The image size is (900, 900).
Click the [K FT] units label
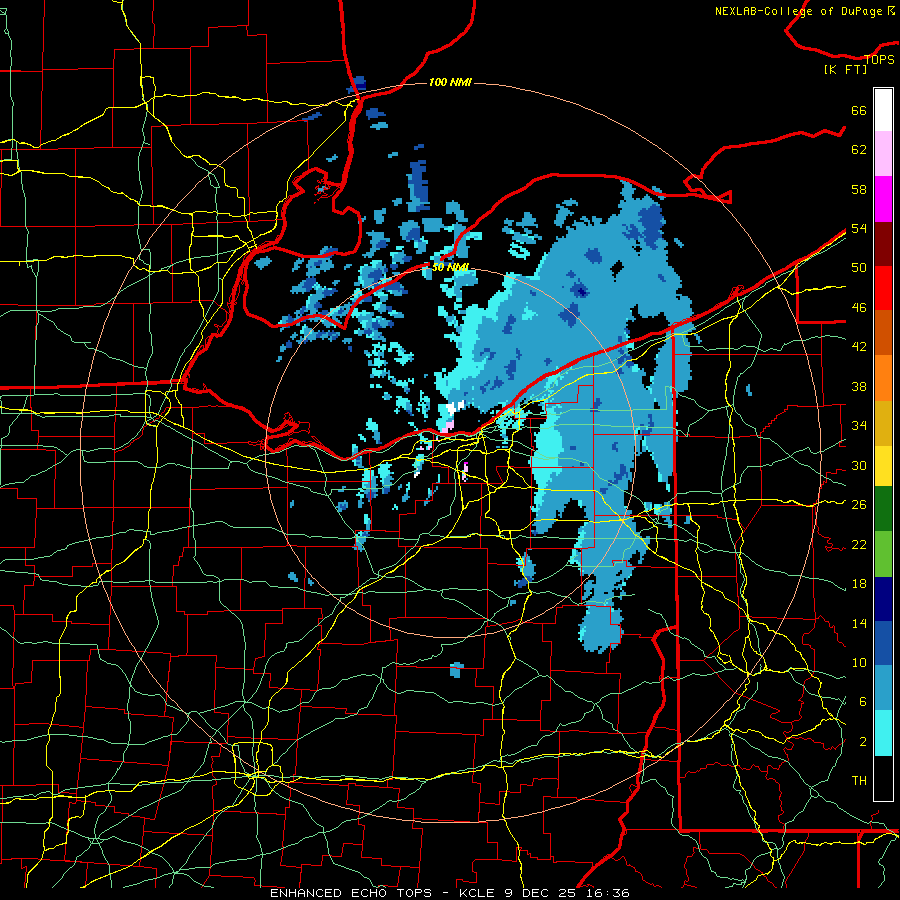point(845,69)
